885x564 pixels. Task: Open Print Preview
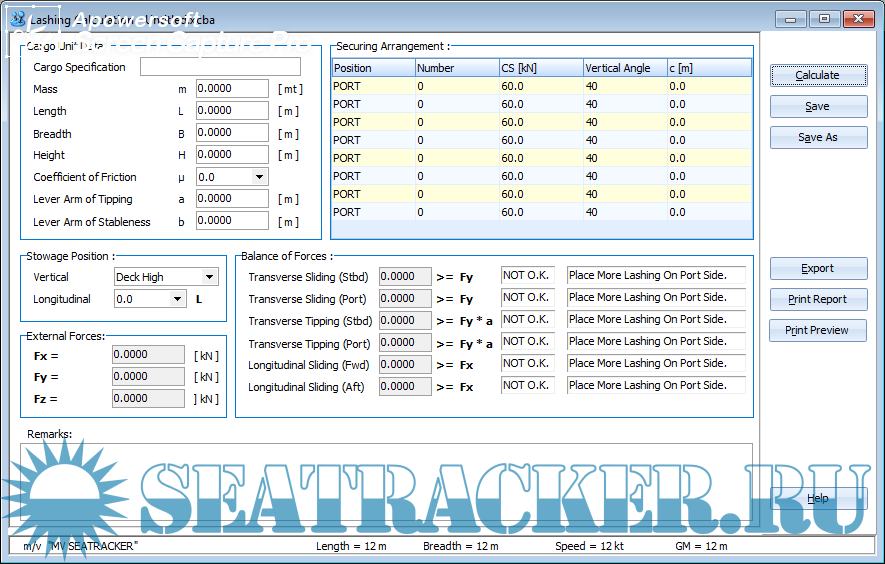point(817,330)
